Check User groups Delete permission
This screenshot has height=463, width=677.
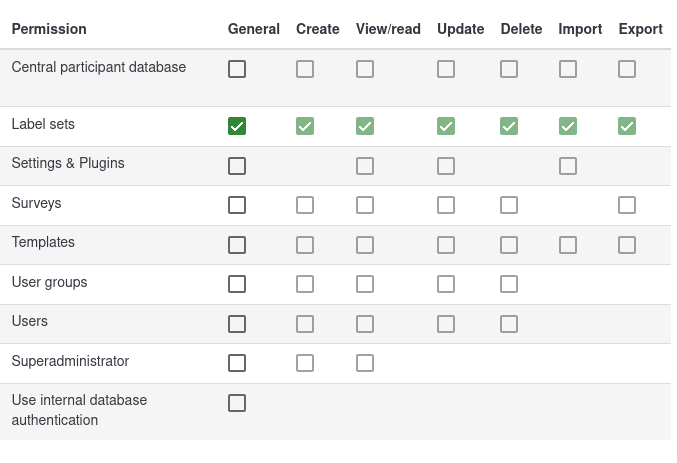pos(509,284)
